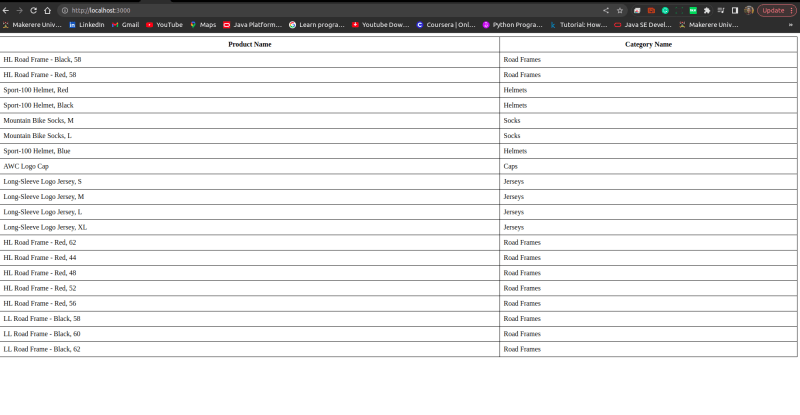Reload the localhost page
This screenshot has width=800, height=415.
click(x=34, y=10)
